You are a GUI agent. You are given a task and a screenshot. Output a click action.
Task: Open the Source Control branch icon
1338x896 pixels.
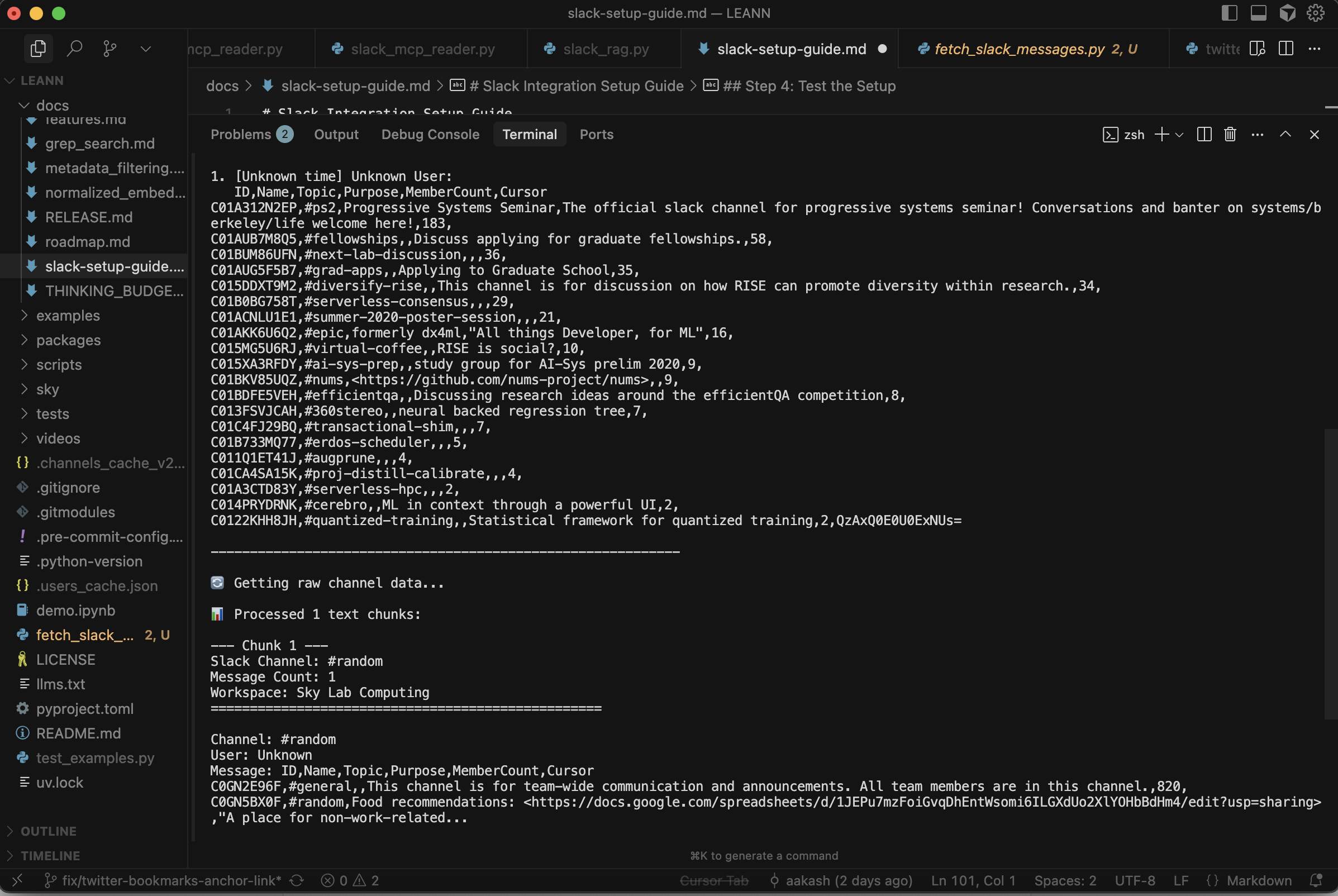point(109,49)
